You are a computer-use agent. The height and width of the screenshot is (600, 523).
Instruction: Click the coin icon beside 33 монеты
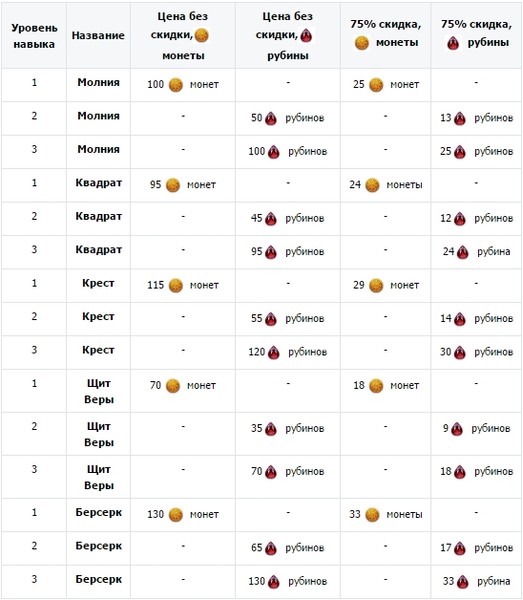pyautogui.click(x=372, y=515)
